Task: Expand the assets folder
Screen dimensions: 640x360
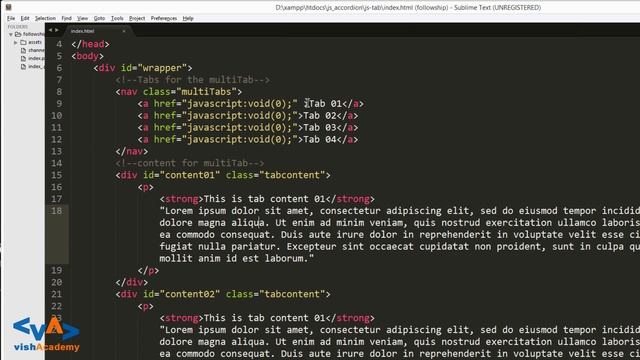Action: coord(16,42)
